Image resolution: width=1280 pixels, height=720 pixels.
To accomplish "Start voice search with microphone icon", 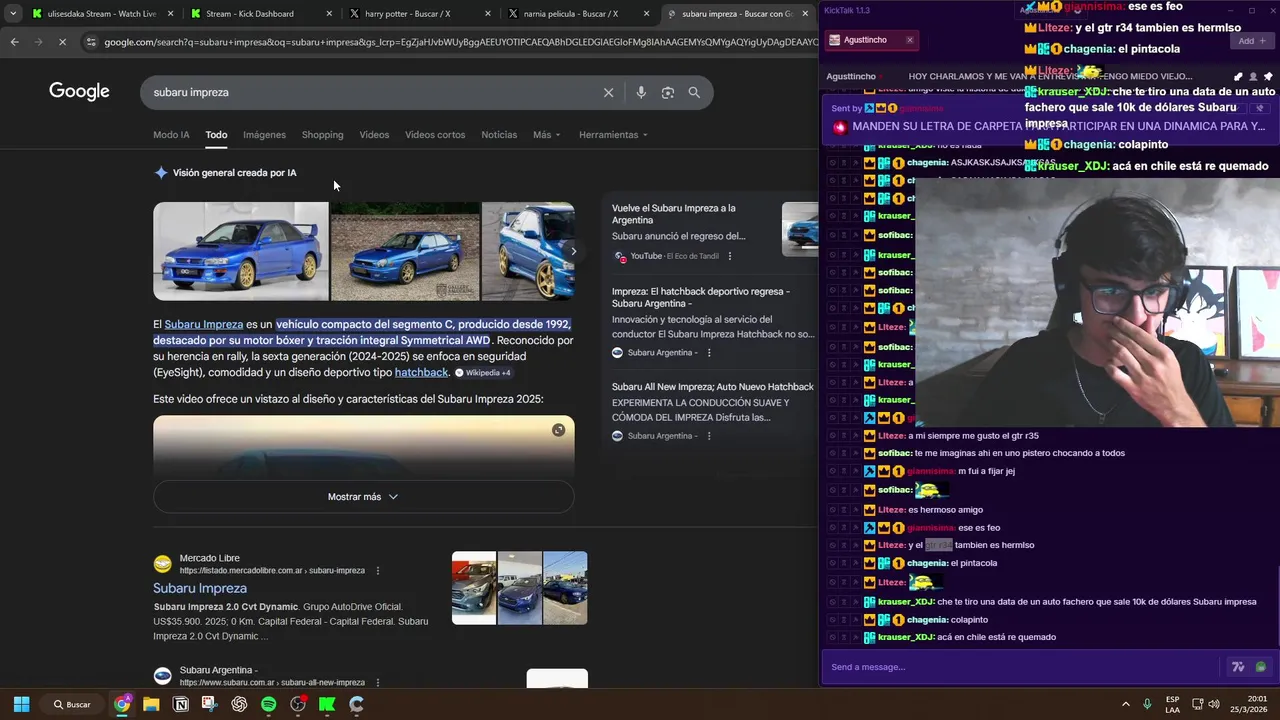I will coord(641,92).
